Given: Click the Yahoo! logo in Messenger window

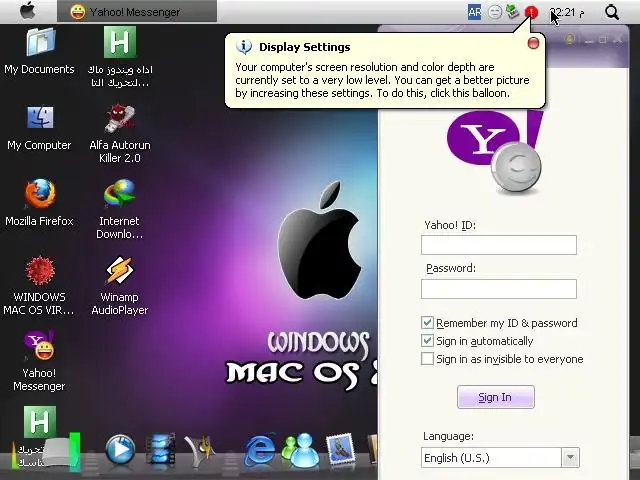Looking at the screenshot, I should click(496, 150).
